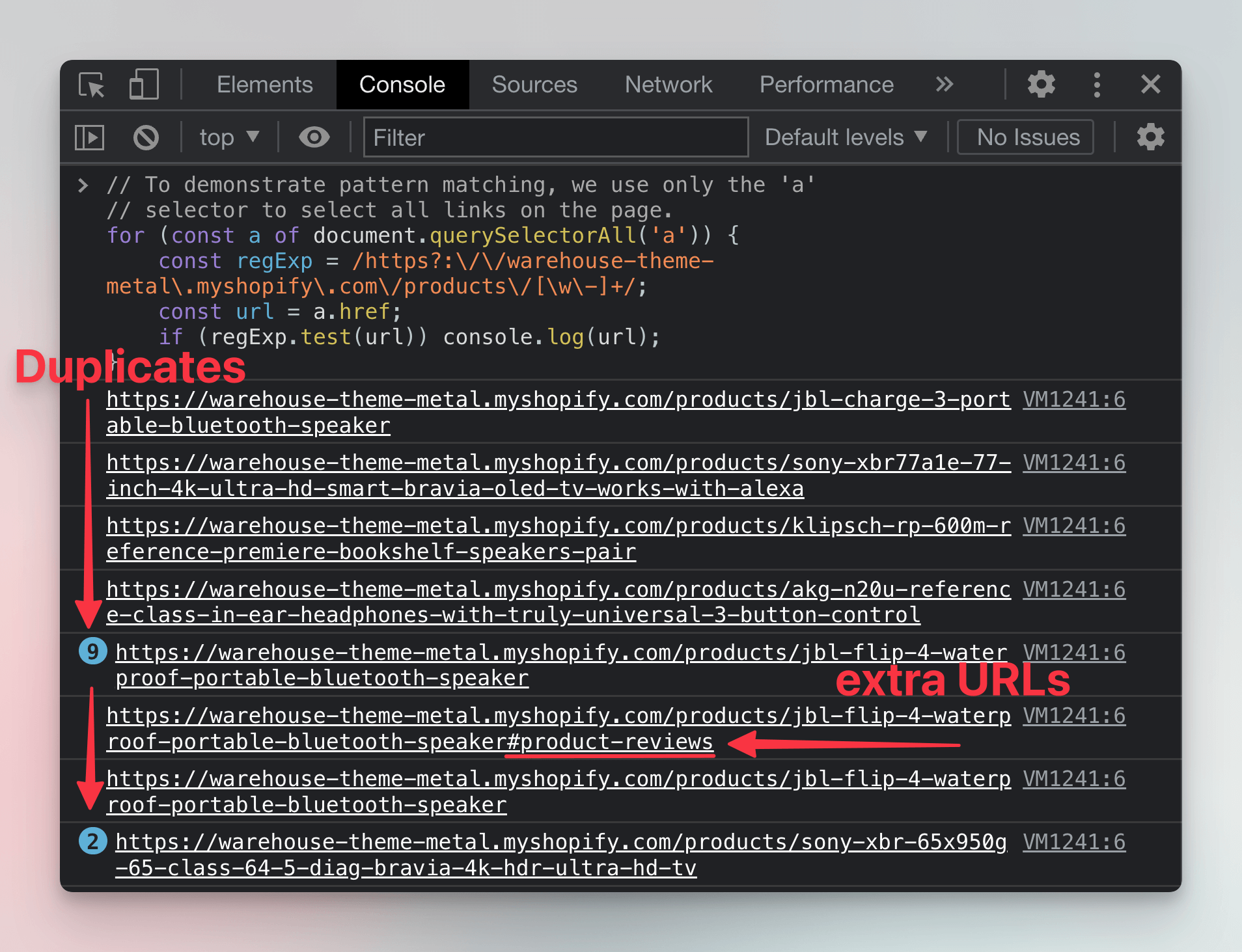This screenshot has width=1242, height=952.
Task: Toggle the device toolbar icon
Action: (143, 85)
